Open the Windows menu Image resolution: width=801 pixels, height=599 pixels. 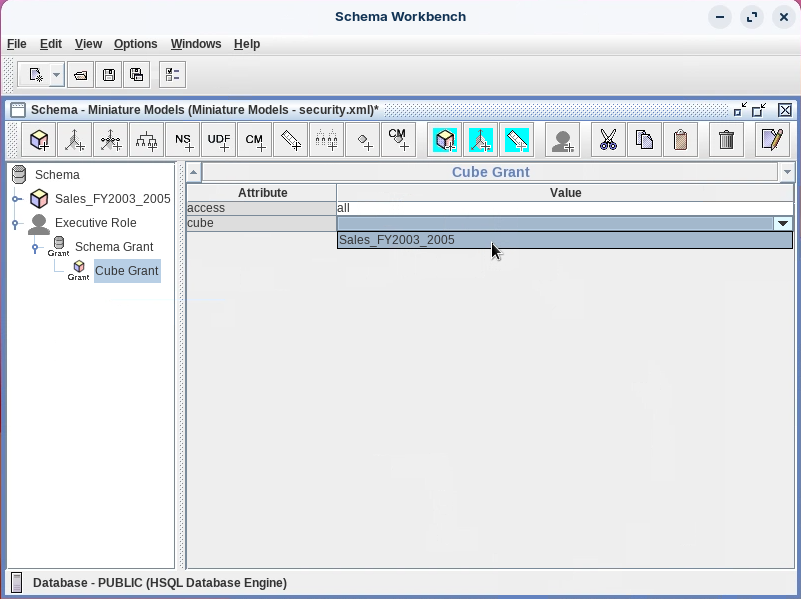(x=196, y=44)
